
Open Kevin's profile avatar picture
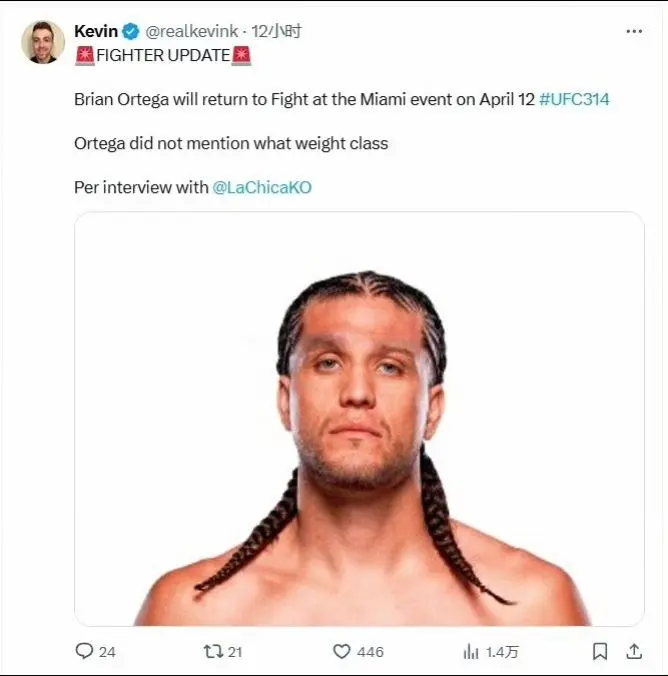(x=43, y=42)
